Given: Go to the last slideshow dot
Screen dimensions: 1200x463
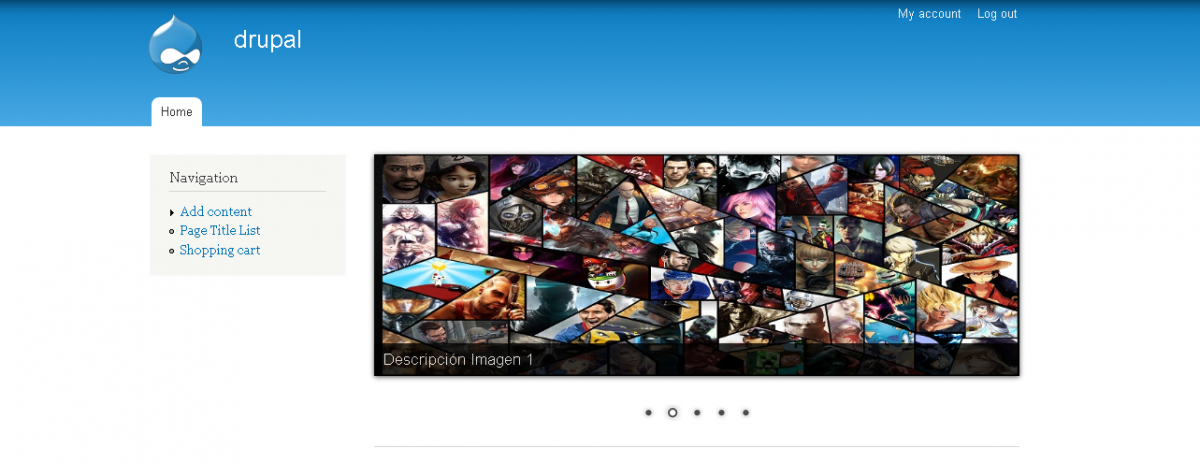Looking at the screenshot, I should pyautogui.click(x=745, y=412).
